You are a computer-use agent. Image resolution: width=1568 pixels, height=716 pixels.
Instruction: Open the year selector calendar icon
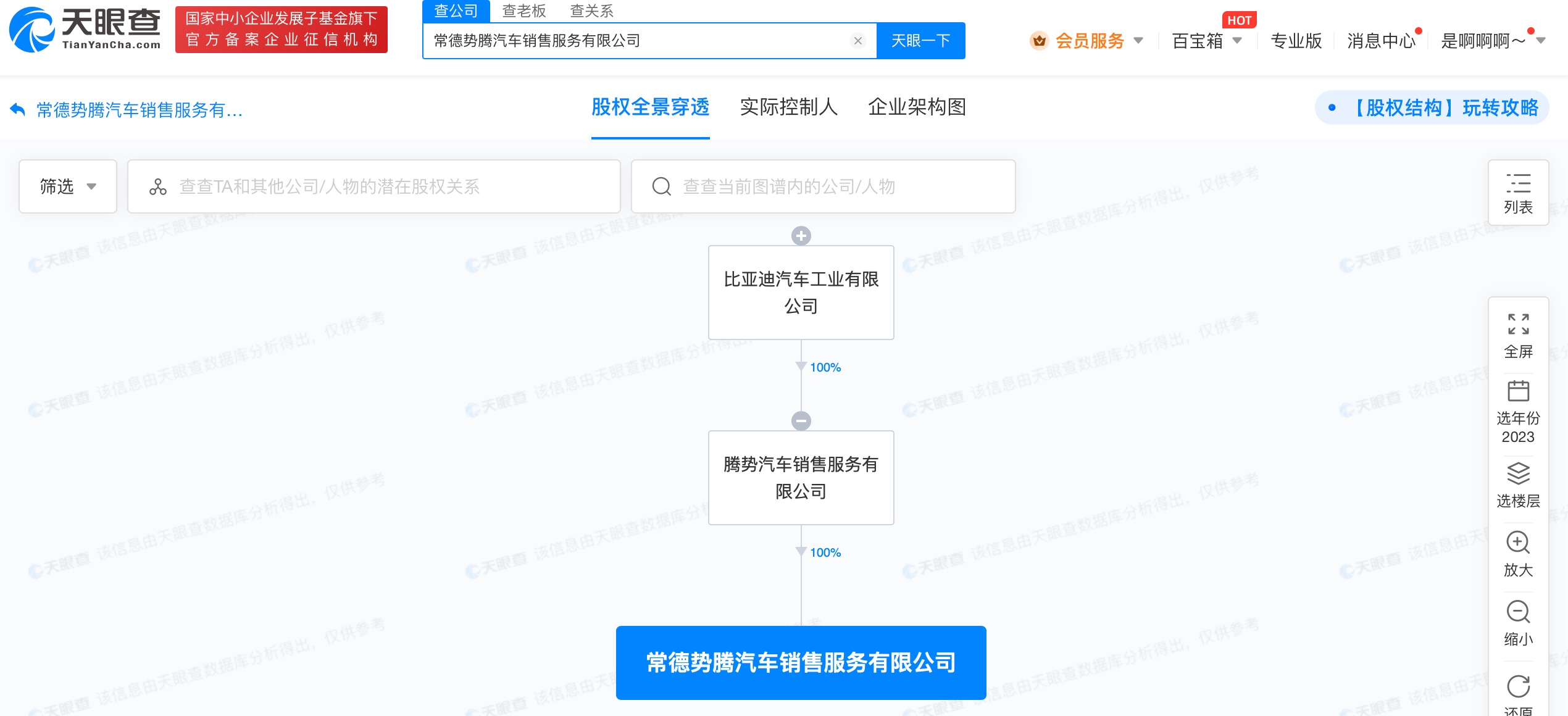pyautogui.click(x=1518, y=391)
